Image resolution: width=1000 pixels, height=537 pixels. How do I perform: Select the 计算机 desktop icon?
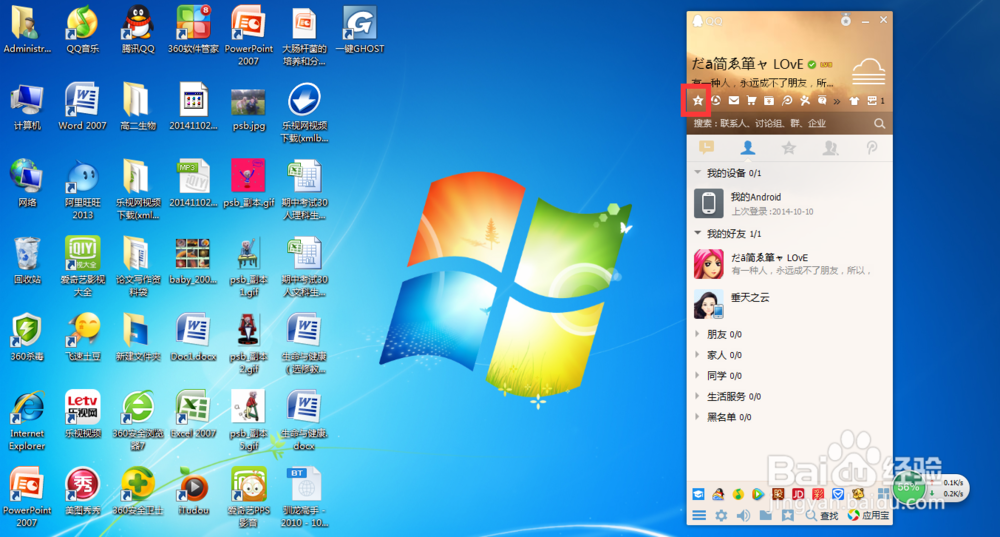(x=27, y=106)
